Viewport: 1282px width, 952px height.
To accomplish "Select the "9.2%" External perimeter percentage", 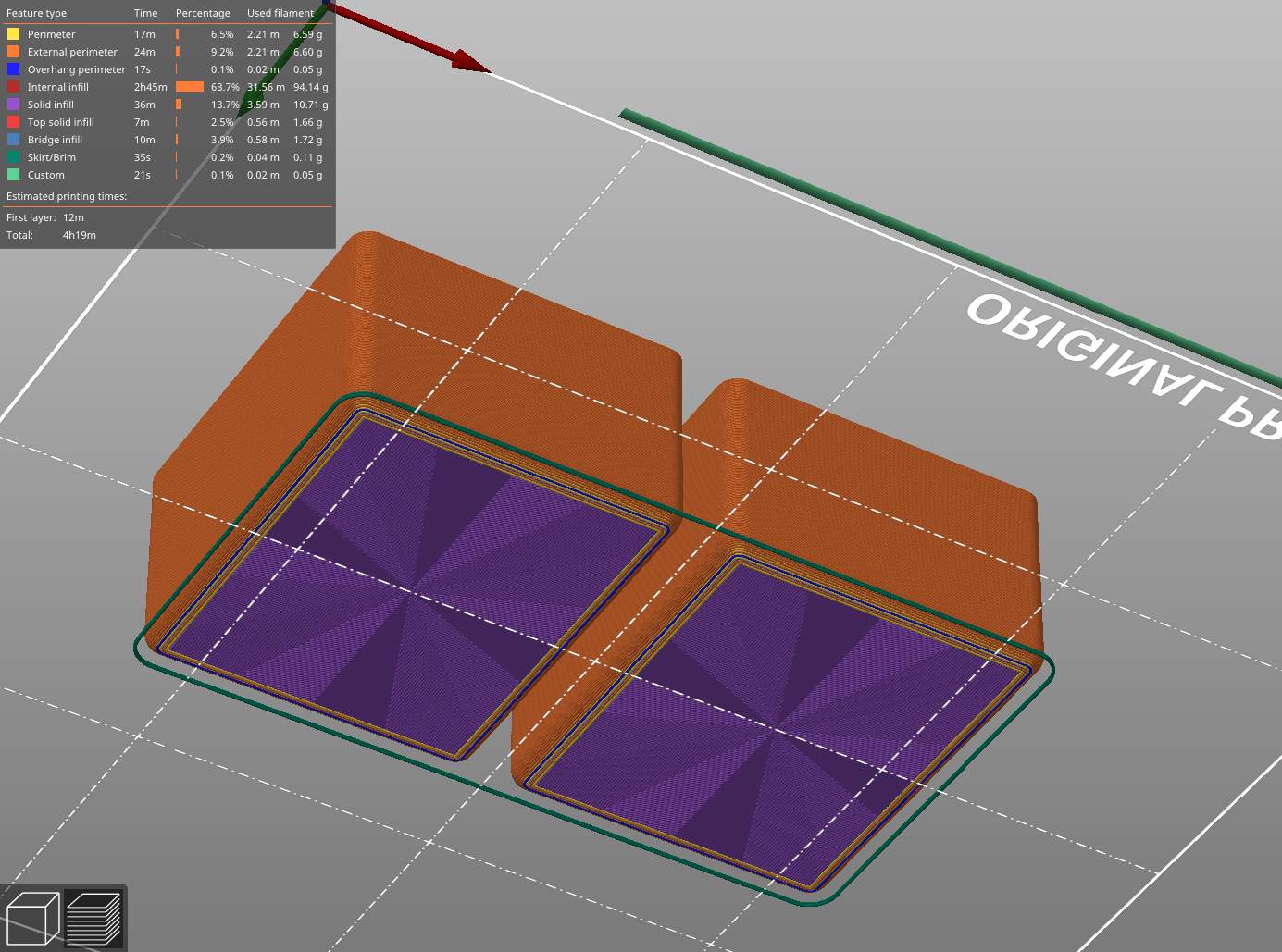I will click(x=222, y=52).
